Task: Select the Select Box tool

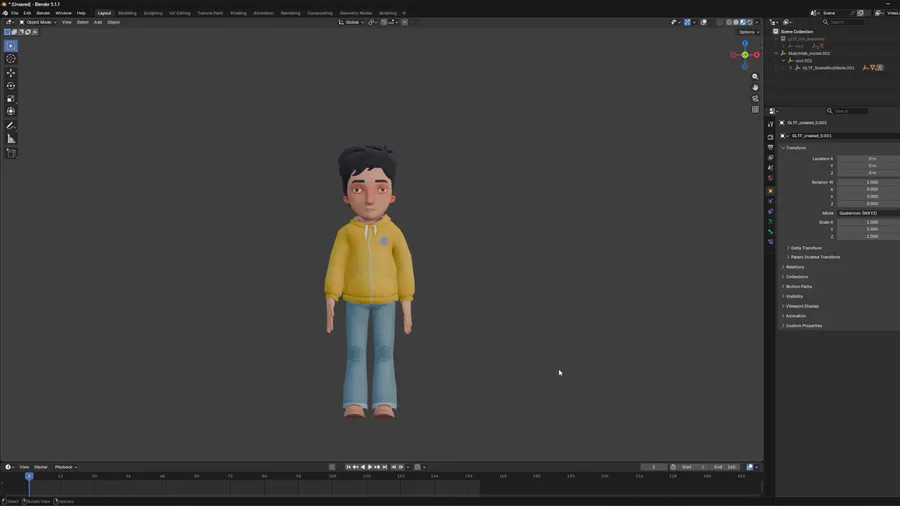Action: coord(11,46)
